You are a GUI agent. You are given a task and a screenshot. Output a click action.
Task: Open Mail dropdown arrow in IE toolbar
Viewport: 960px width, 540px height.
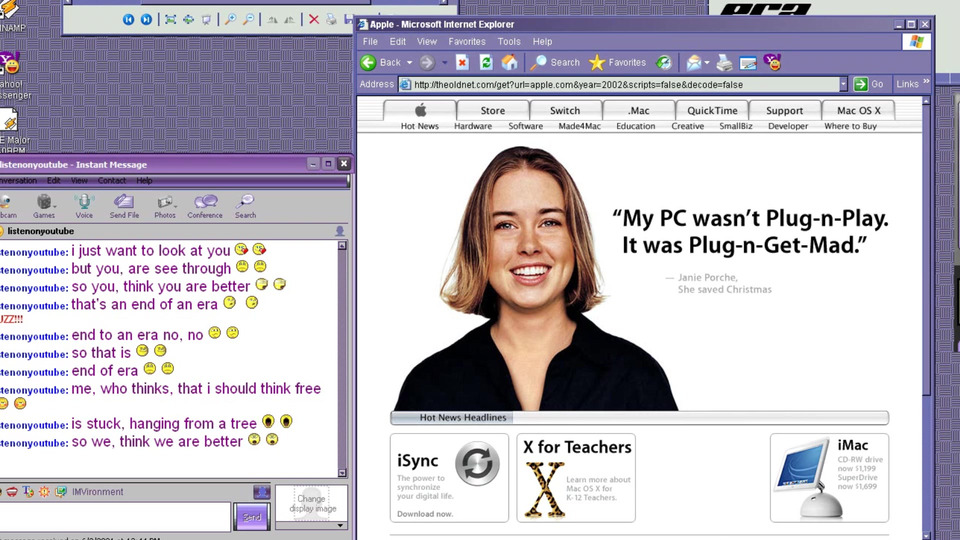pos(707,62)
